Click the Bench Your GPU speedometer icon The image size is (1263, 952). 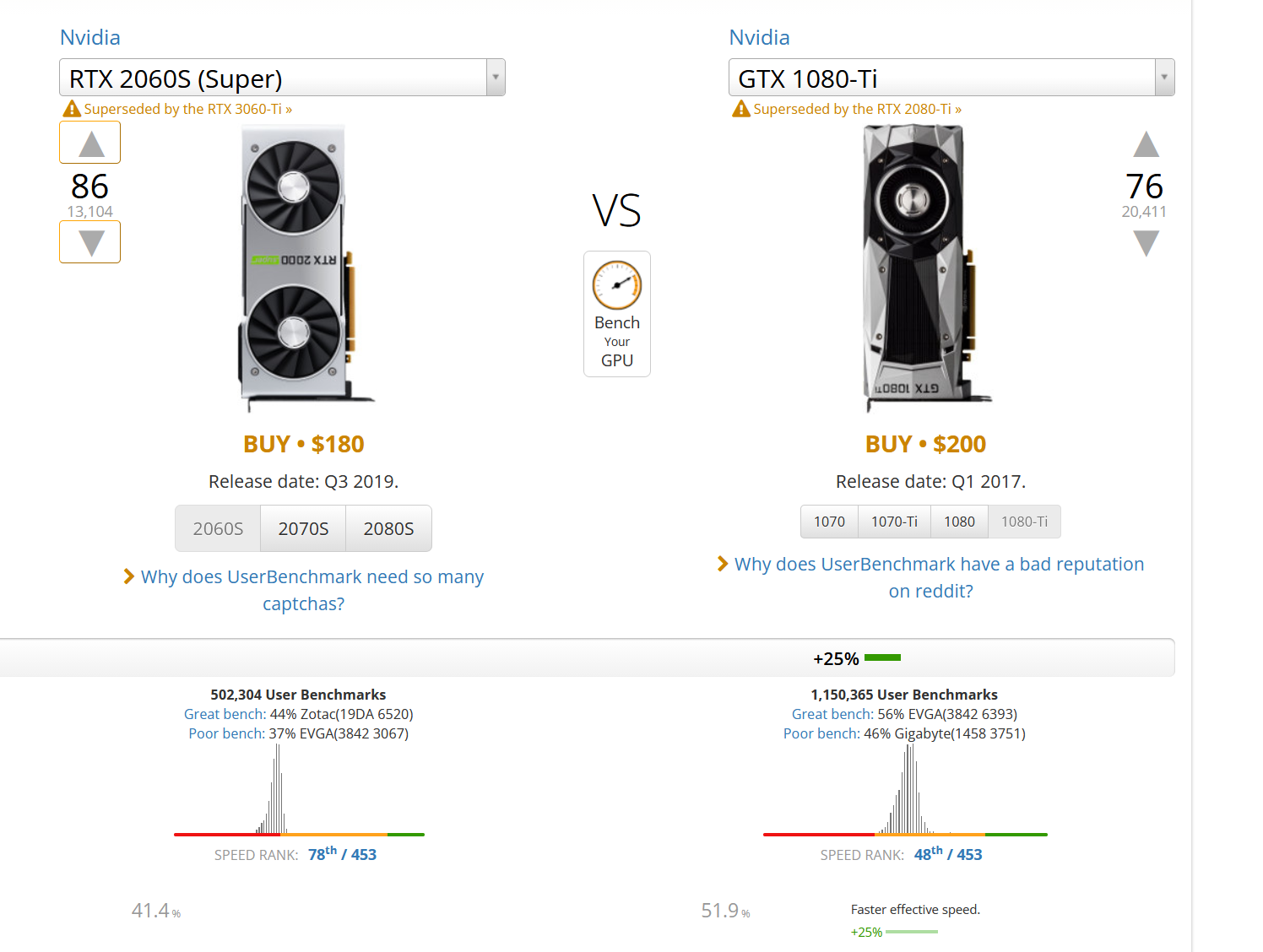pyautogui.click(x=617, y=285)
